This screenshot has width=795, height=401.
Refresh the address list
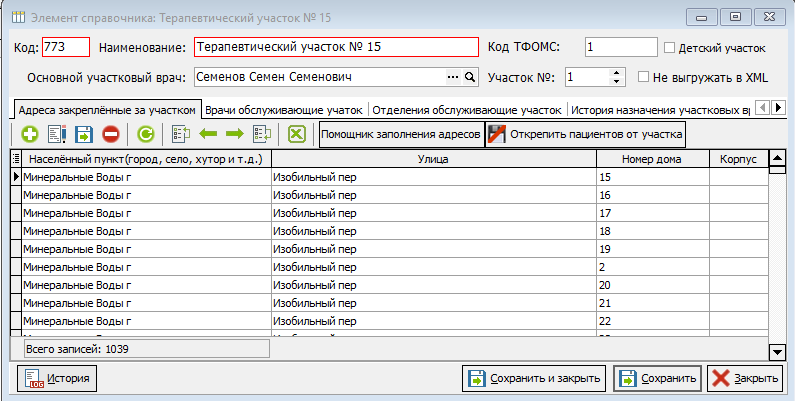(x=146, y=134)
